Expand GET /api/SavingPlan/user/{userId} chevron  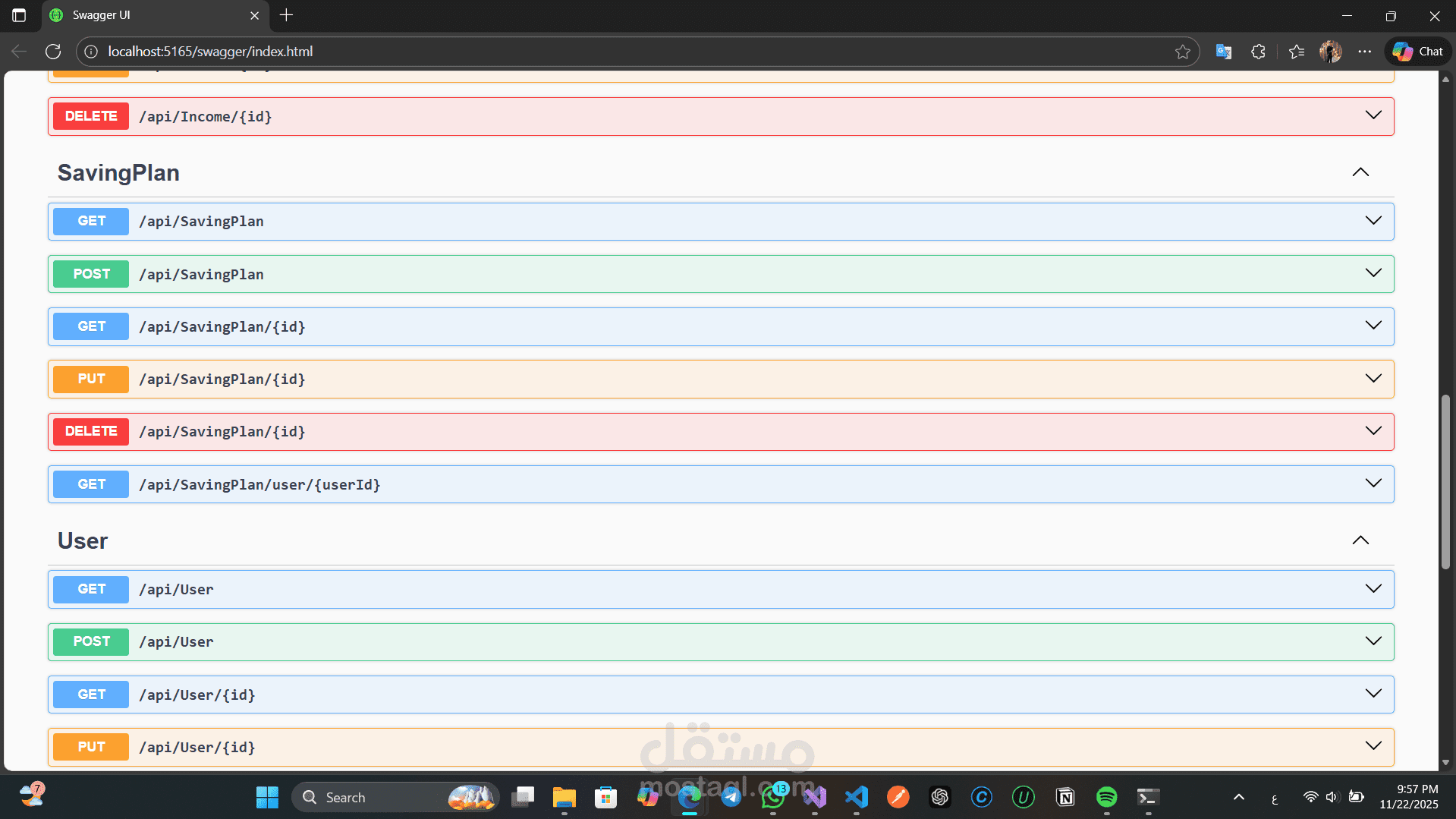pyautogui.click(x=1373, y=484)
